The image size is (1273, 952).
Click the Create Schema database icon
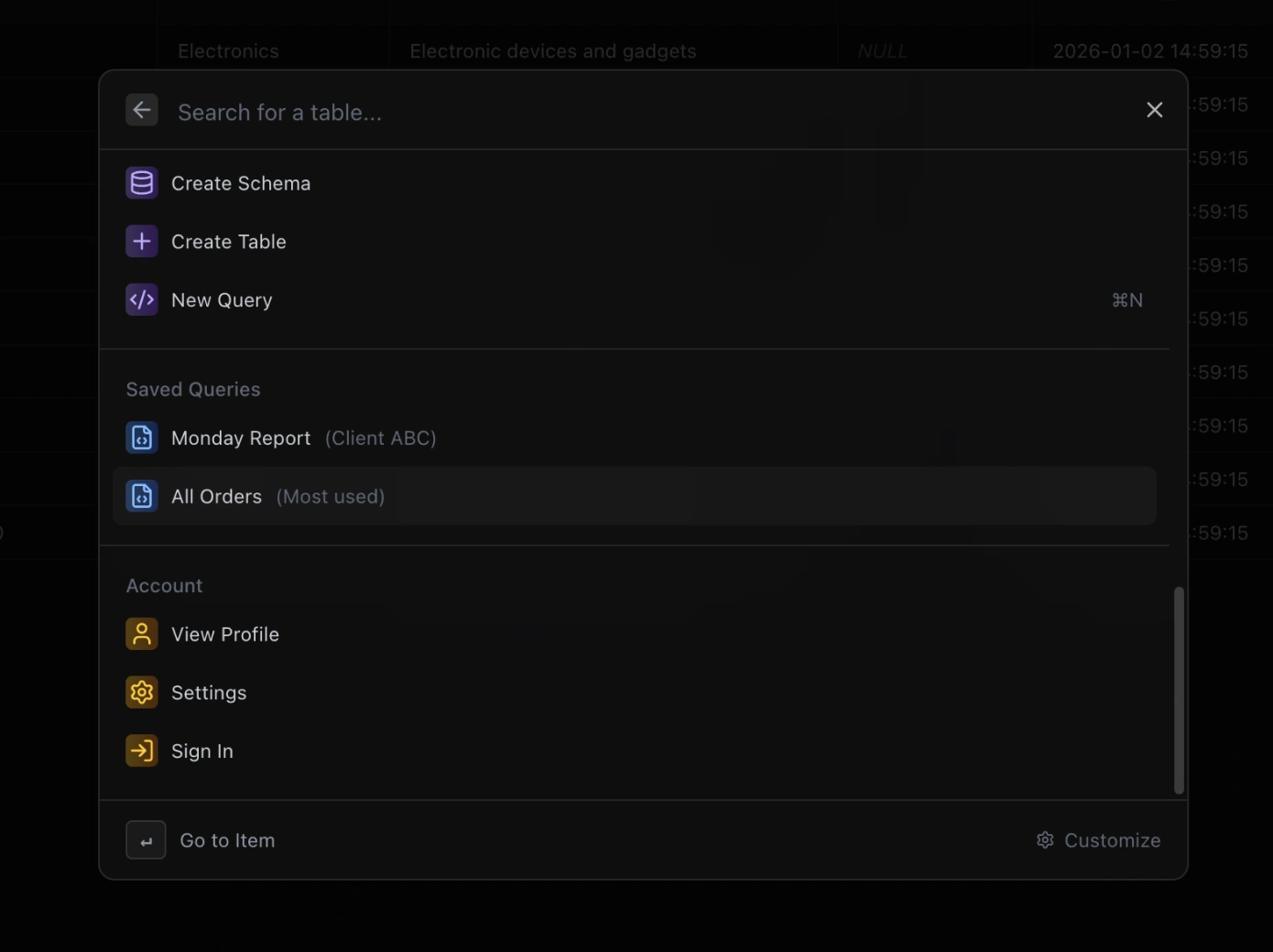coord(142,183)
